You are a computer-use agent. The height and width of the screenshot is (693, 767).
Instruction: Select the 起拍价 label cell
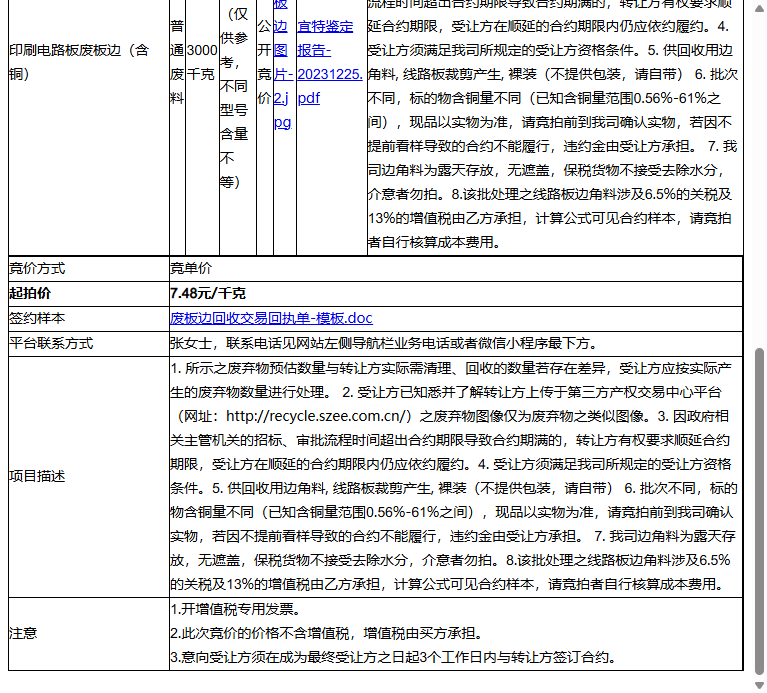coord(89,293)
